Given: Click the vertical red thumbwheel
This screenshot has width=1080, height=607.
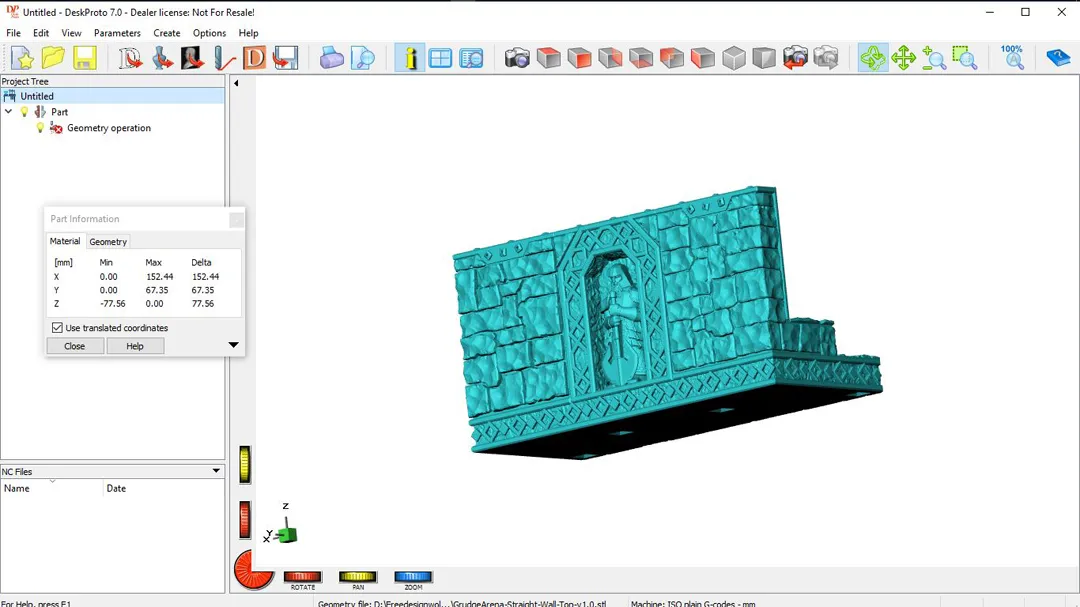Looking at the screenshot, I should 245,519.
